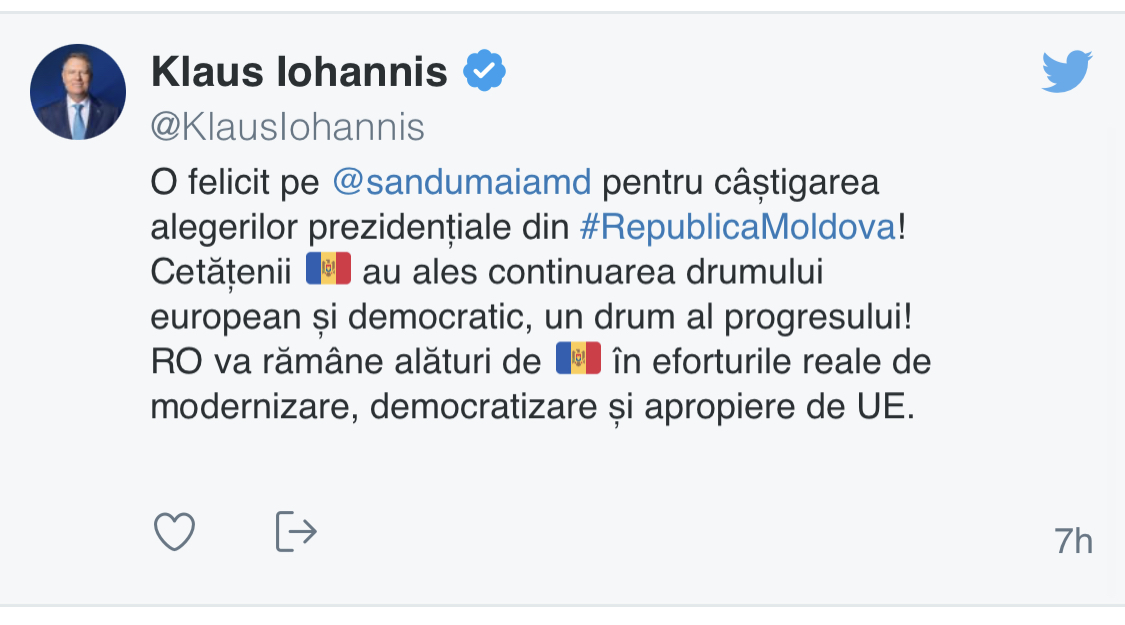This screenshot has height=625, width=1125.
Task: Click the 7h timestamp
Action: point(1073,541)
